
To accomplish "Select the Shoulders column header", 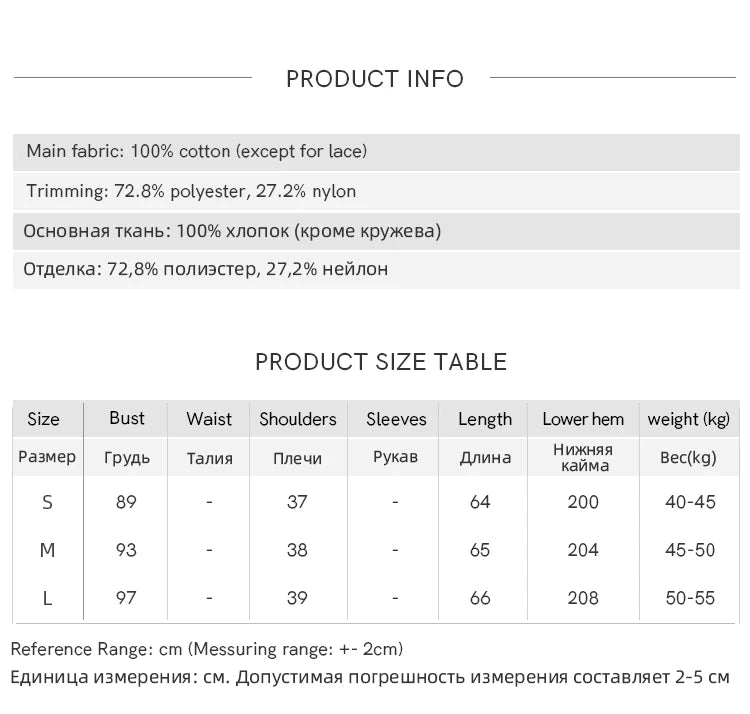I will (298, 419).
